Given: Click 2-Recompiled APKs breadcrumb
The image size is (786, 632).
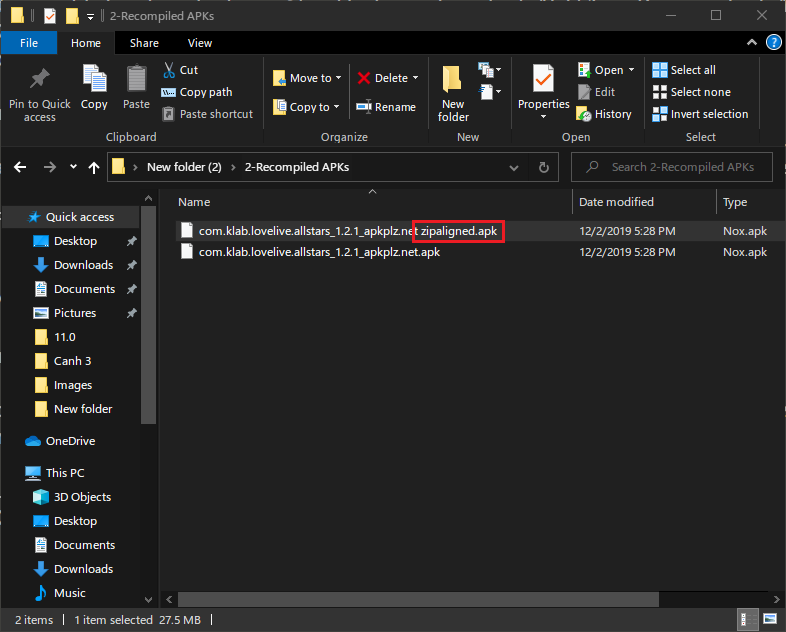Looking at the screenshot, I should point(297,167).
